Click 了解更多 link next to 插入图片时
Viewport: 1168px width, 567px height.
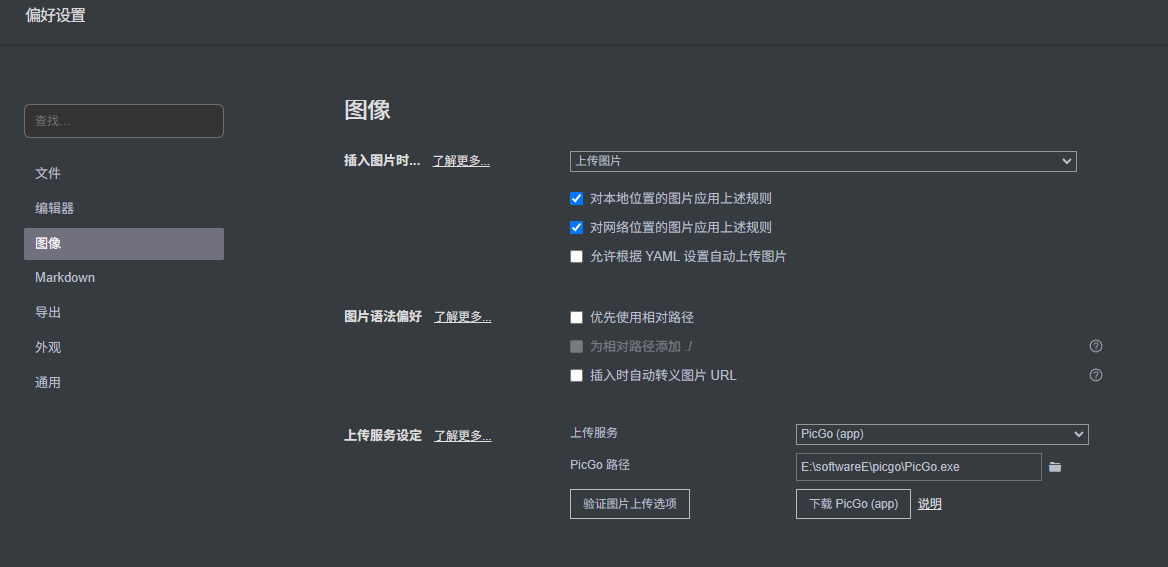461,161
